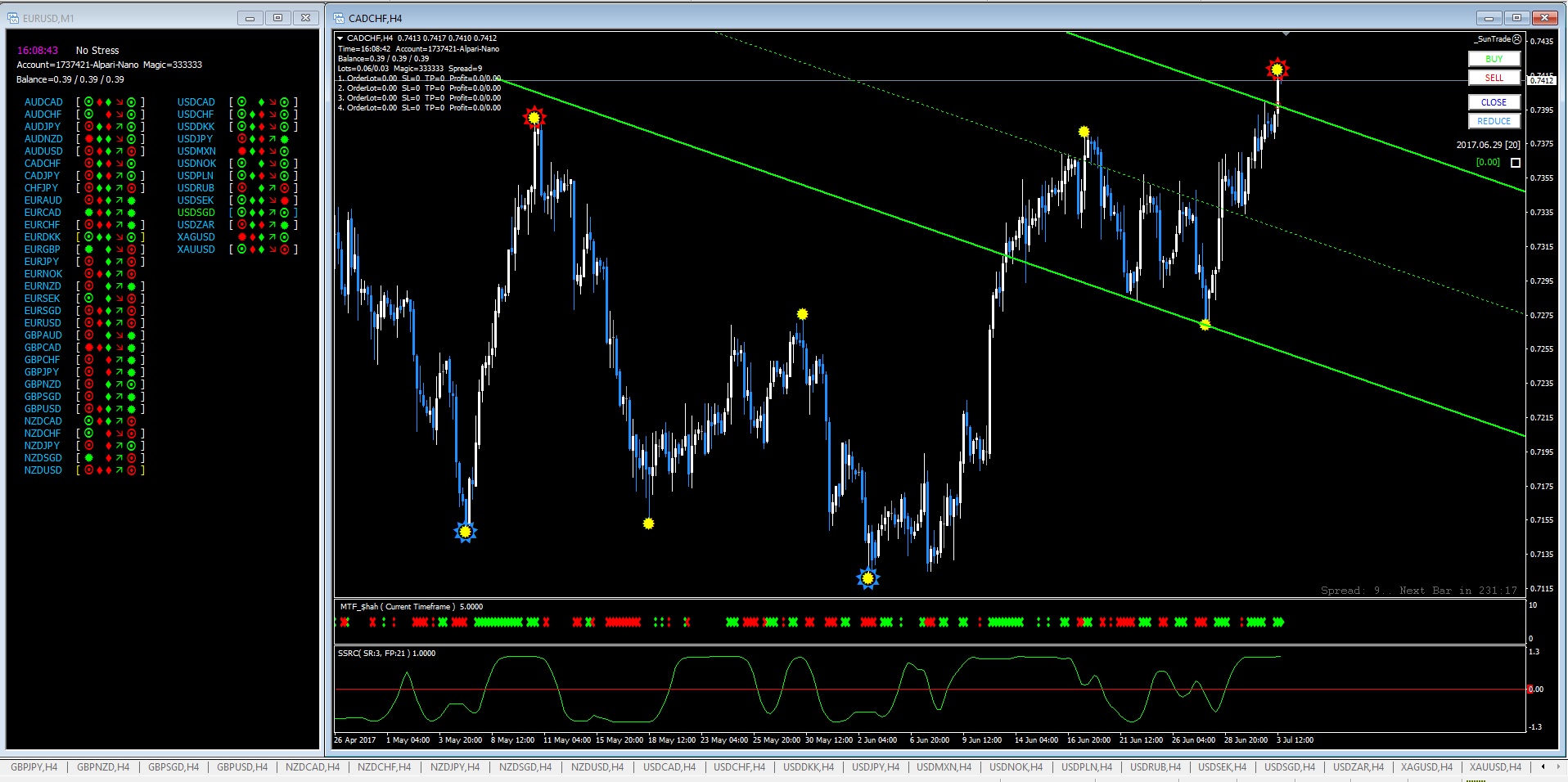Click the green [0.00] profit label
This screenshot has height=782, width=1568.
pyautogui.click(x=1488, y=162)
